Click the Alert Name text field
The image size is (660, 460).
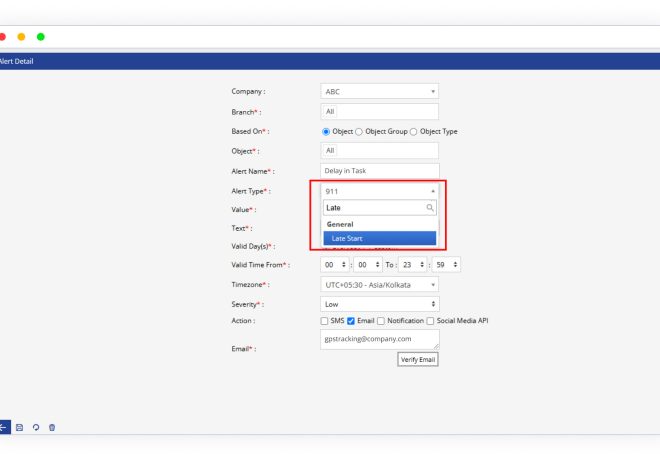(x=379, y=171)
